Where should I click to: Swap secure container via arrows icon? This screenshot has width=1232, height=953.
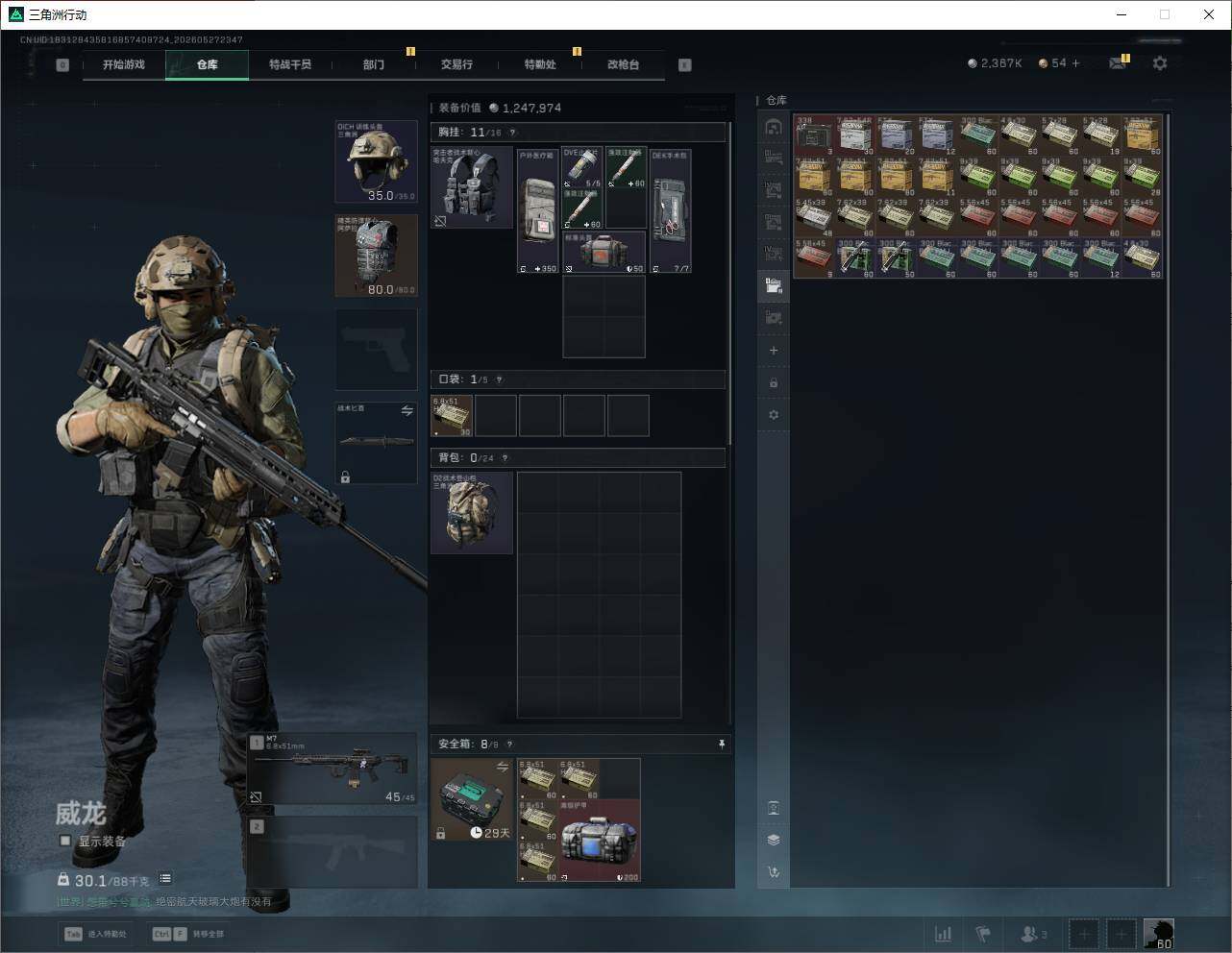pyautogui.click(x=502, y=767)
